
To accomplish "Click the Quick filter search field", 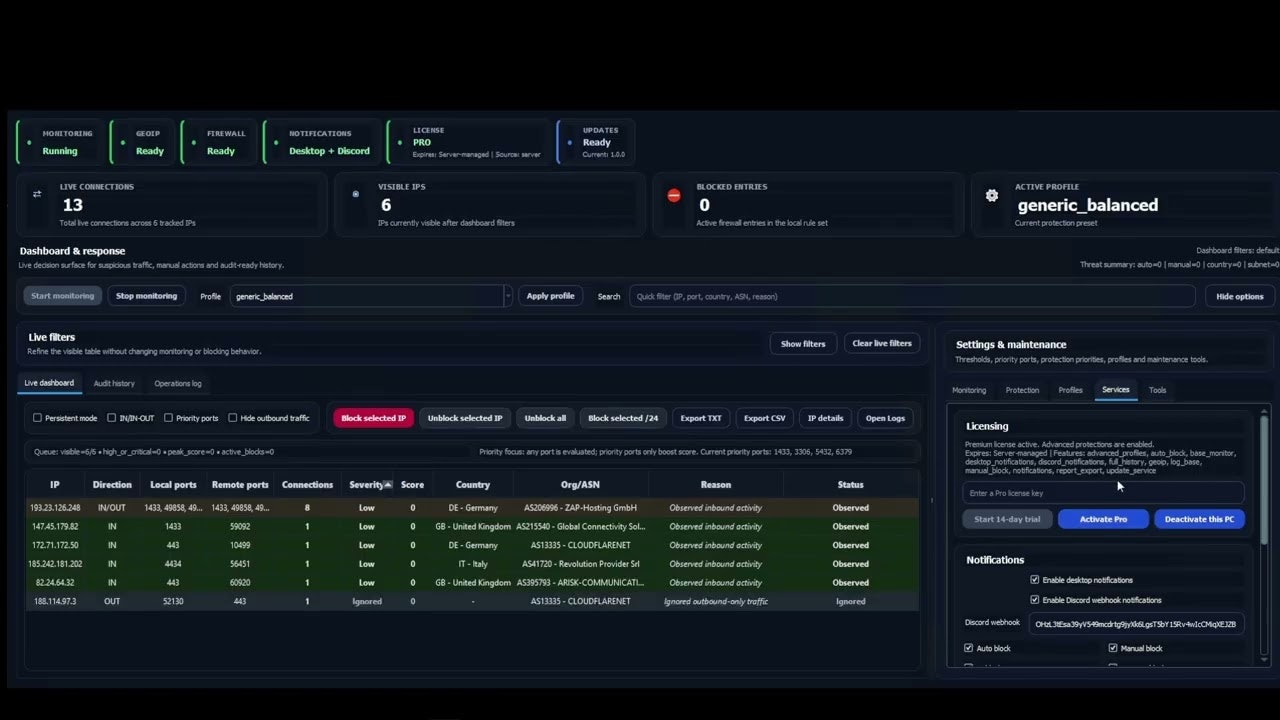I will pyautogui.click(x=912, y=296).
